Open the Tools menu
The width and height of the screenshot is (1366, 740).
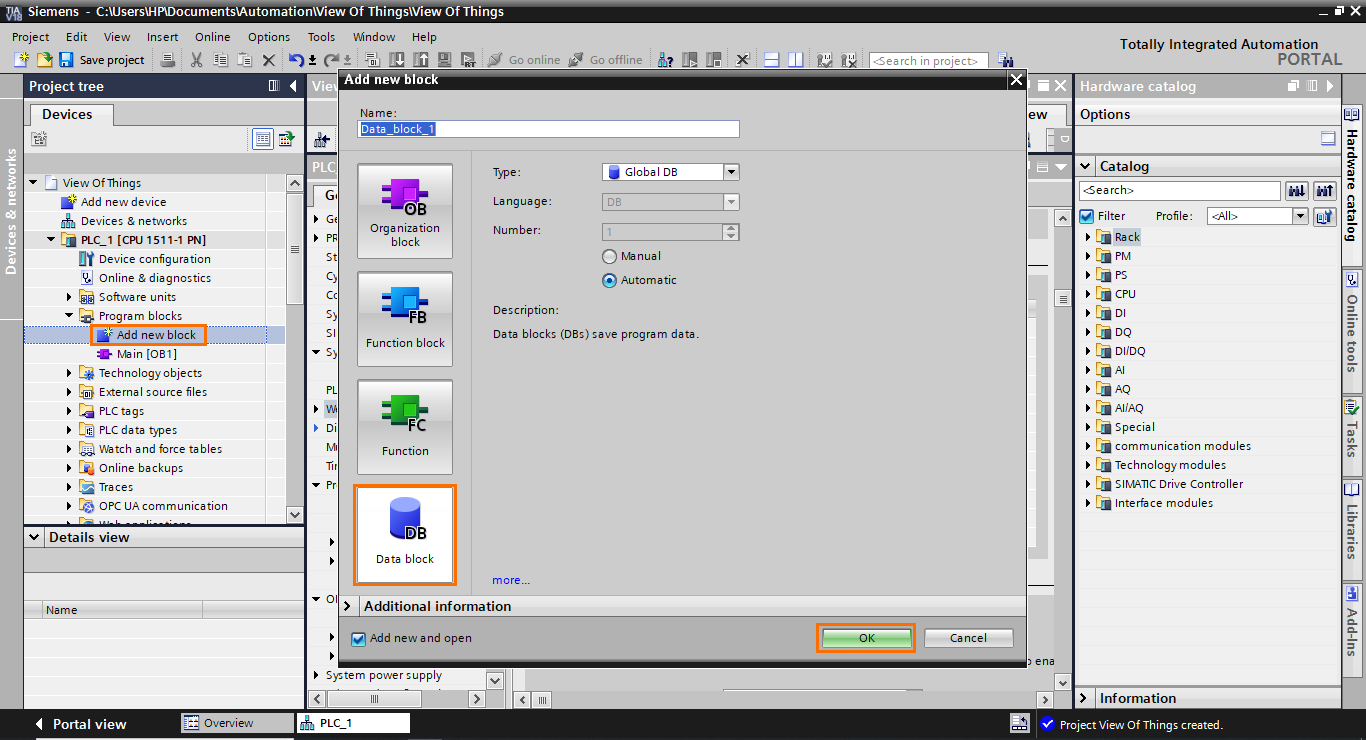coord(321,37)
